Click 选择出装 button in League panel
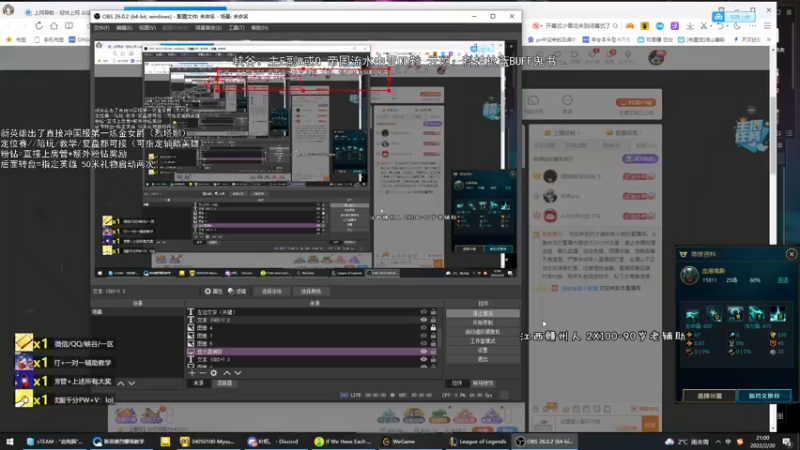This screenshot has width=800, height=450. tap(709, 396)
